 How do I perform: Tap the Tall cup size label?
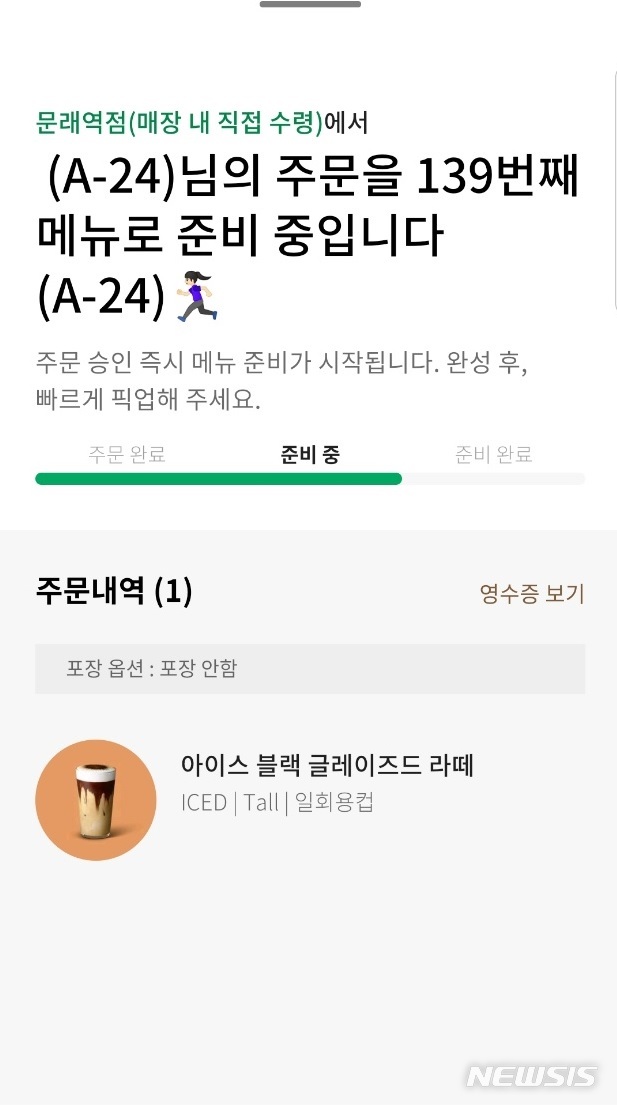(x=262, y=802)
